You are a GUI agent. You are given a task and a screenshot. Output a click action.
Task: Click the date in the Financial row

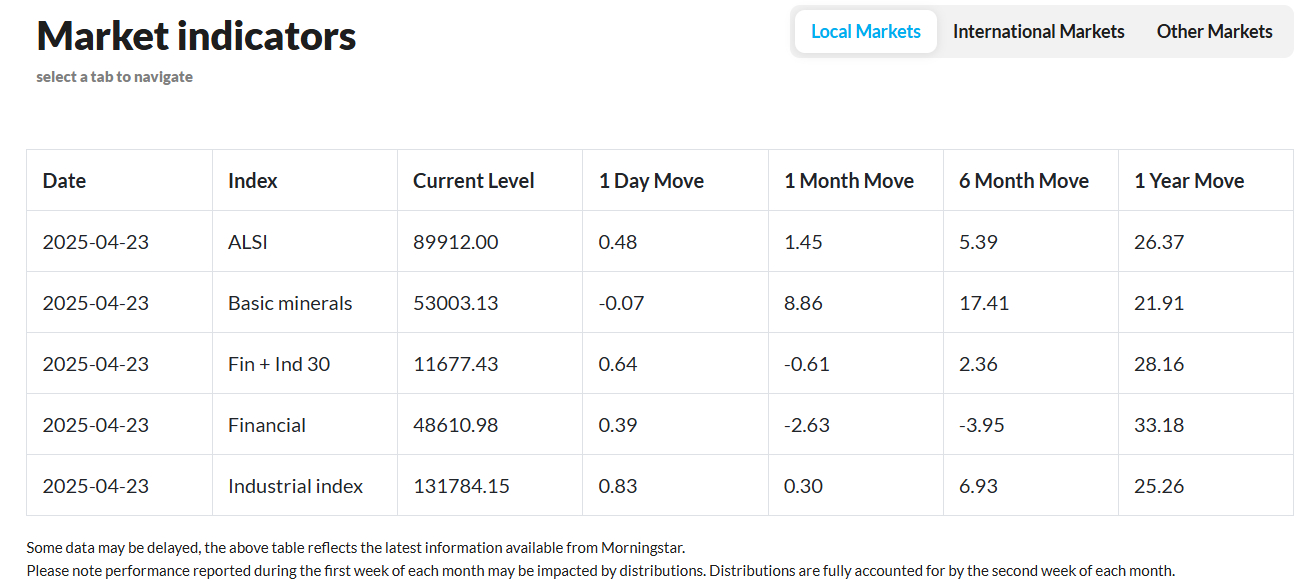(95, 425)
